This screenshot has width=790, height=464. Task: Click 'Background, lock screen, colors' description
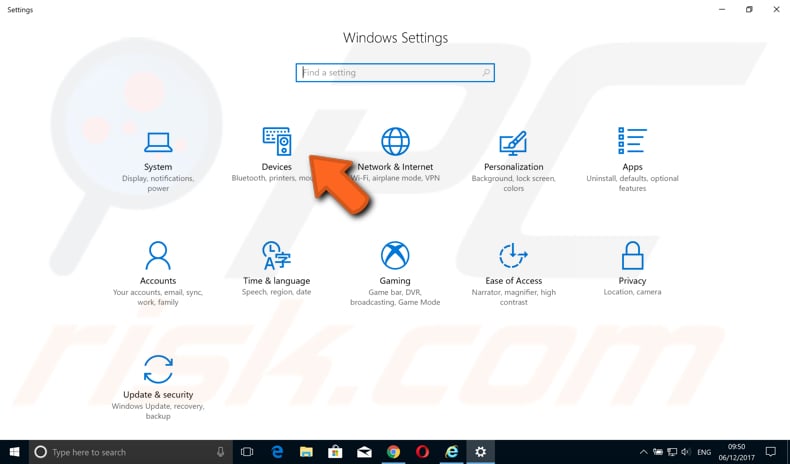pos(513,183)
